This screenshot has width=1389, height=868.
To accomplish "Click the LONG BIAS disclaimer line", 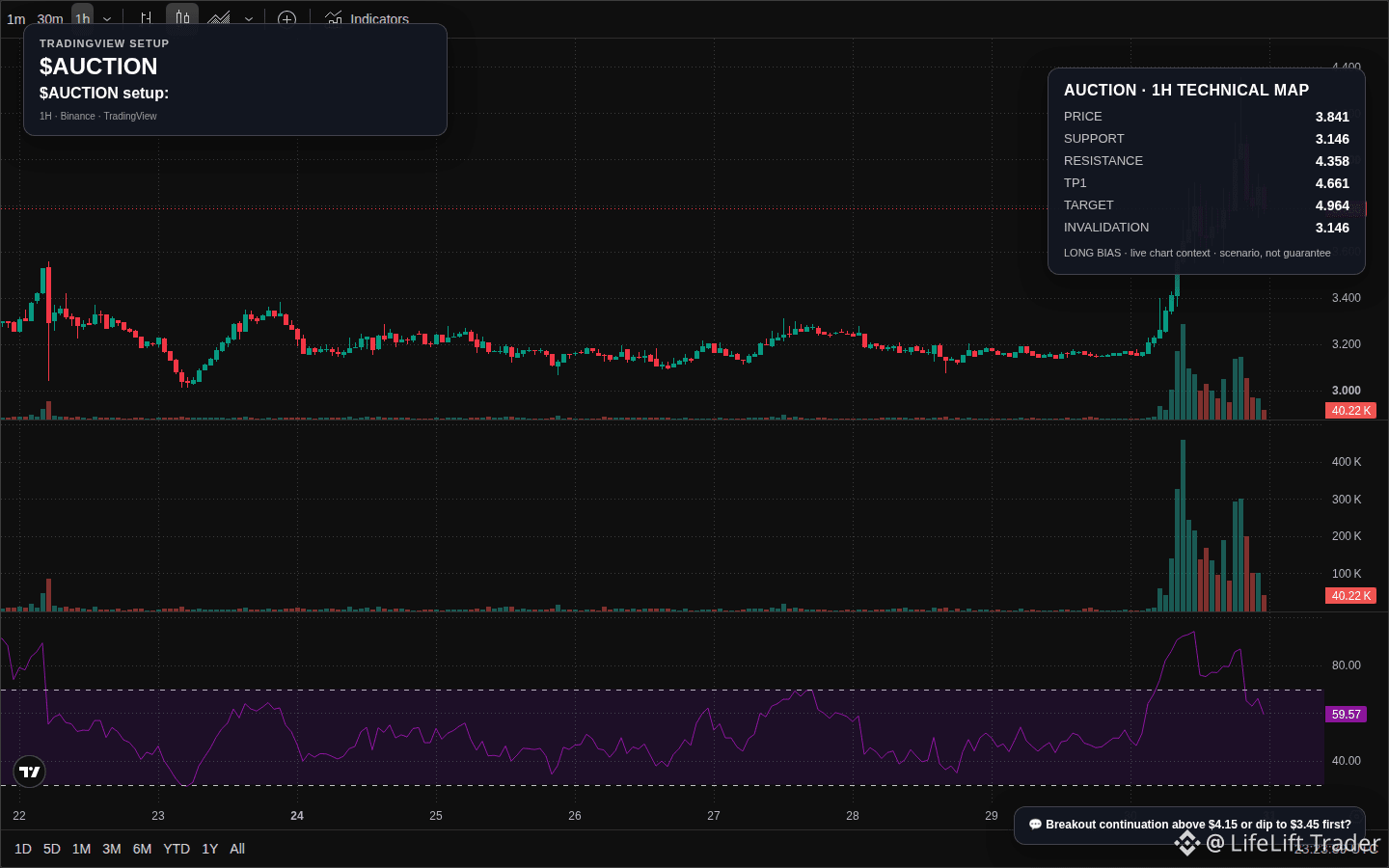I will pyautogui.click(x=1197, y=253).
